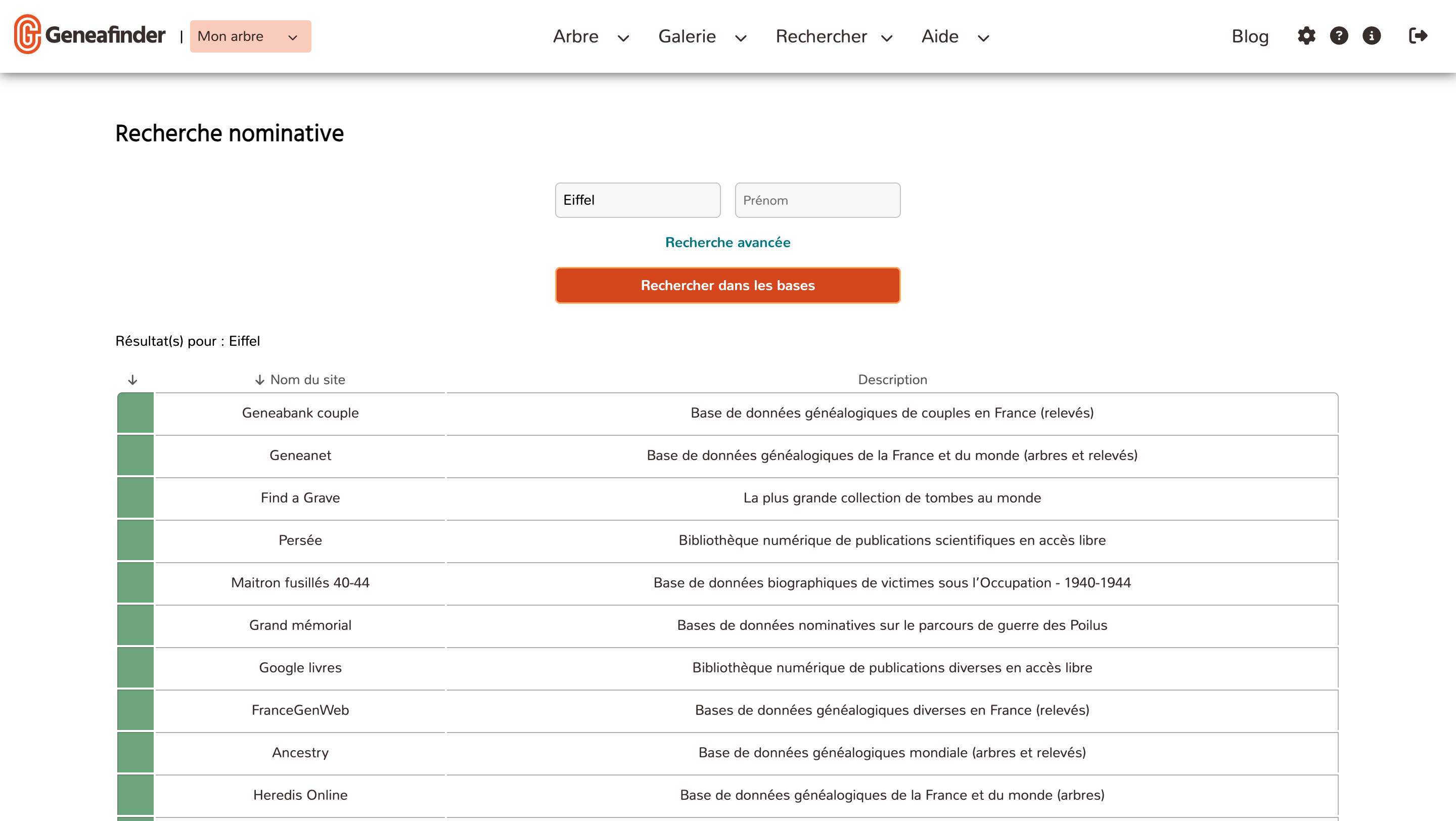Expand the Galerie menu
The image size is (1456, 821).
click(703, 36)
